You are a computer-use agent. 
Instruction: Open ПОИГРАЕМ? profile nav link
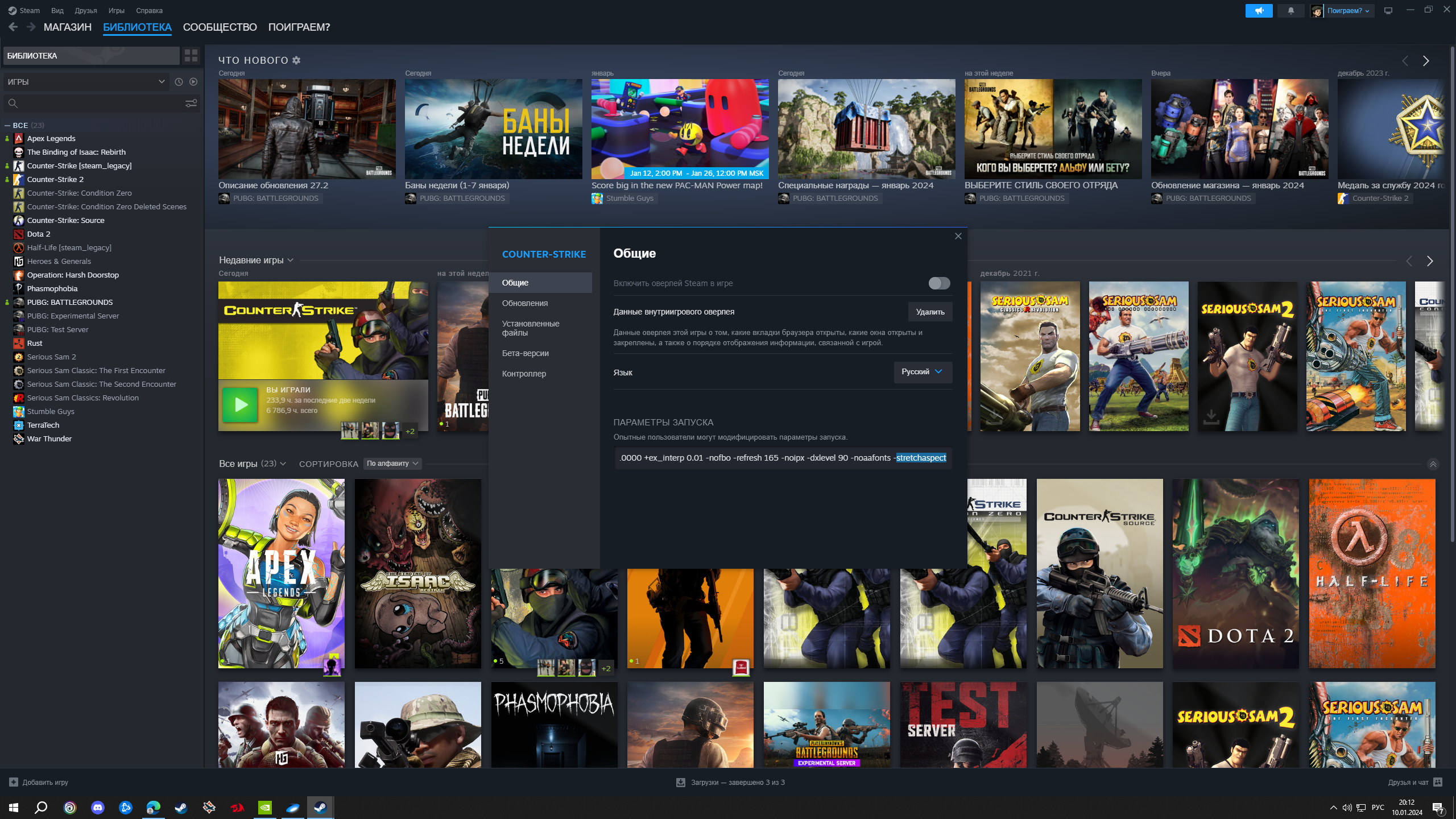[299, 27]
